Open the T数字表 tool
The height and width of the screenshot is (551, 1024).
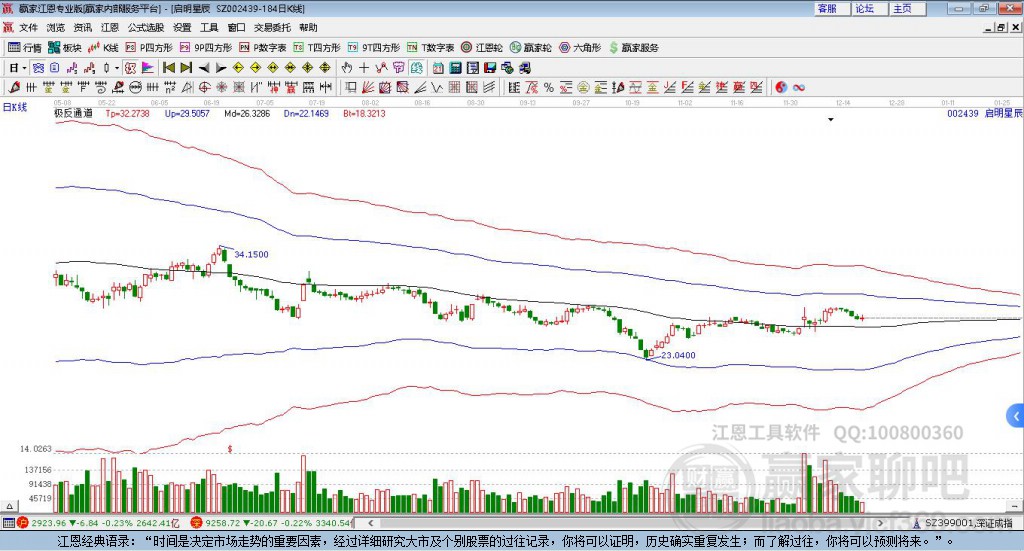click(x=430, y=48)
